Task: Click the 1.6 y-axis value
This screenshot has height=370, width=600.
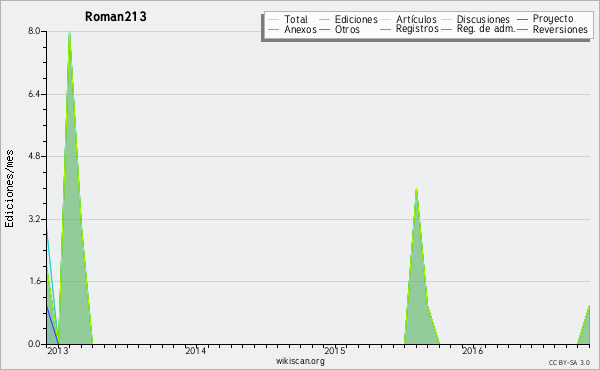Action: click(x=34, y=281)
